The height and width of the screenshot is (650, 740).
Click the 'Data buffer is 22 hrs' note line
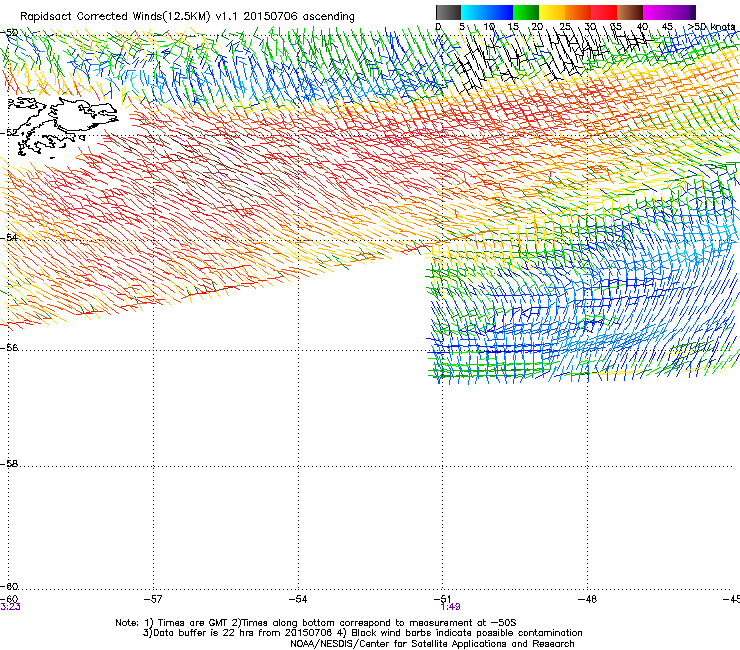(362, 633)
